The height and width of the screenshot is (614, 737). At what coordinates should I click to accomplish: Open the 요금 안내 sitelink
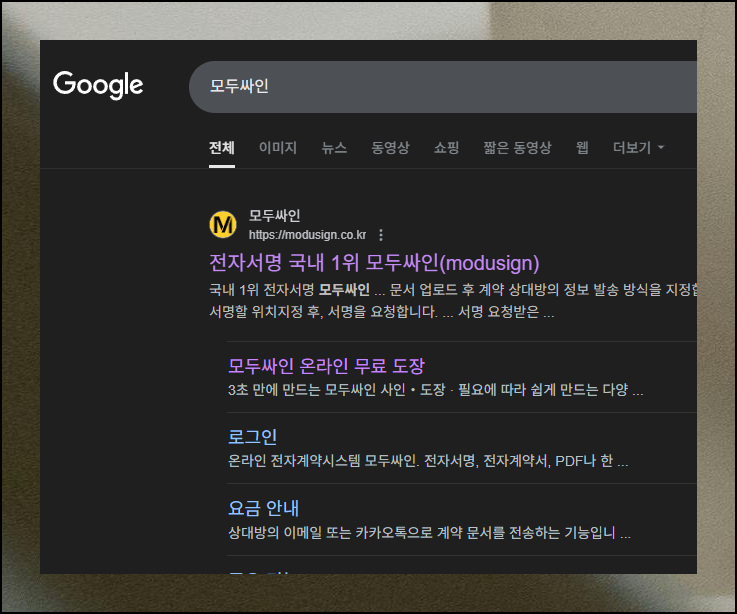tap(263, 508)
